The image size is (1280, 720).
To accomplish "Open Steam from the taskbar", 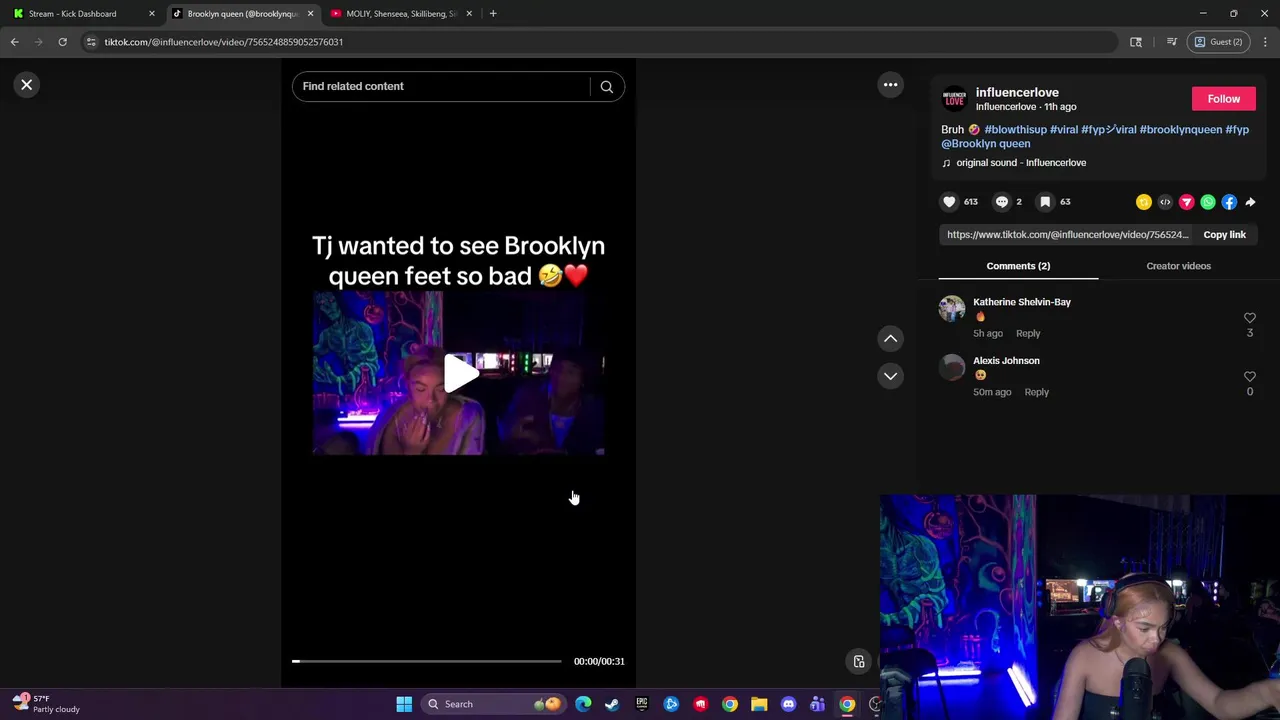I will point(612,704).
